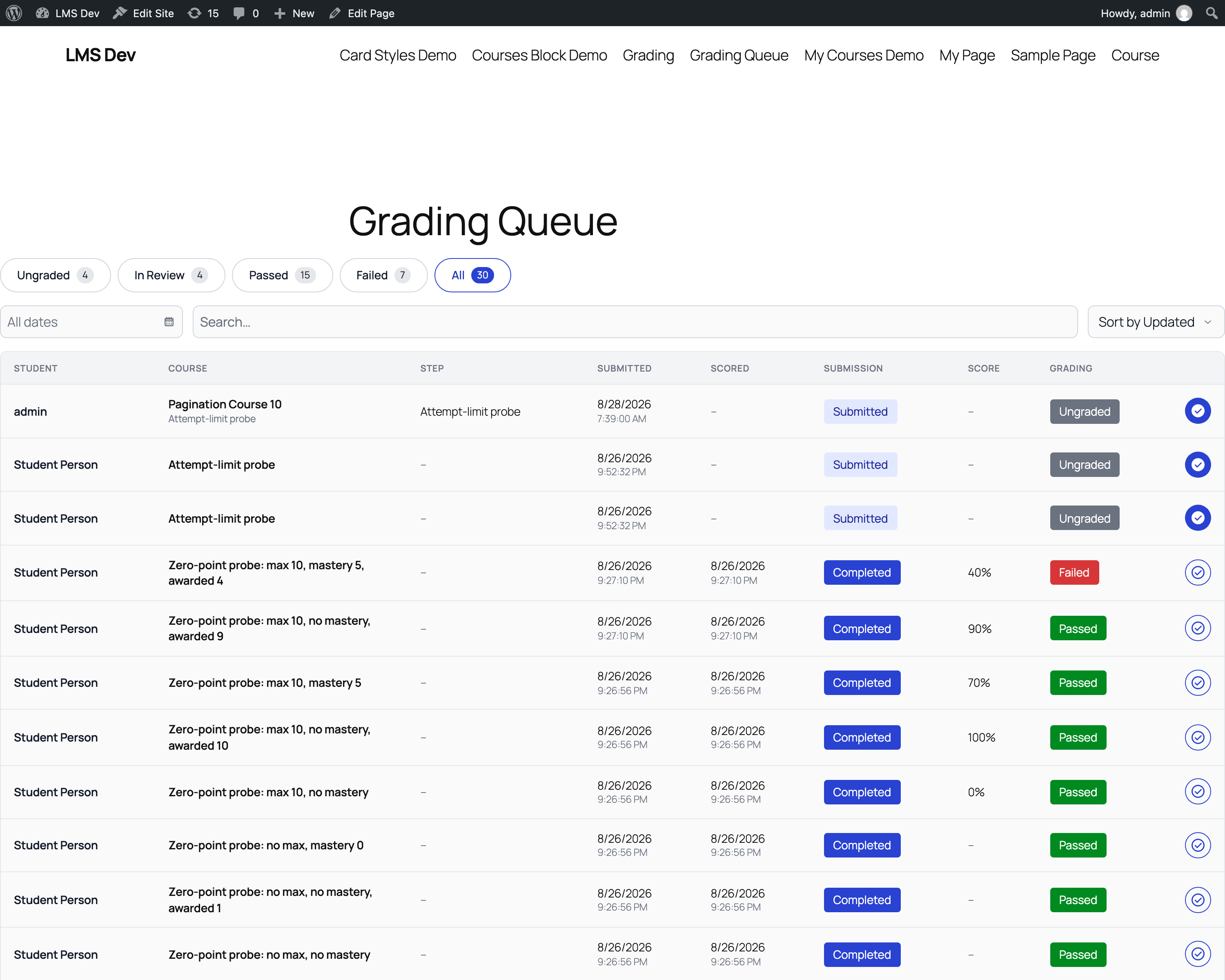Image resolution: width=1225 pixels, height=980 pixels.
Task: Select the Failed filter tab
Action: (x=383, y=275)
